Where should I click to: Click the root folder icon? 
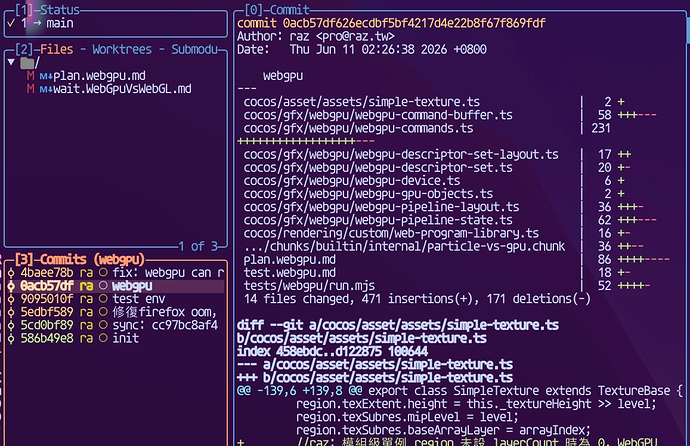[27, 63]
